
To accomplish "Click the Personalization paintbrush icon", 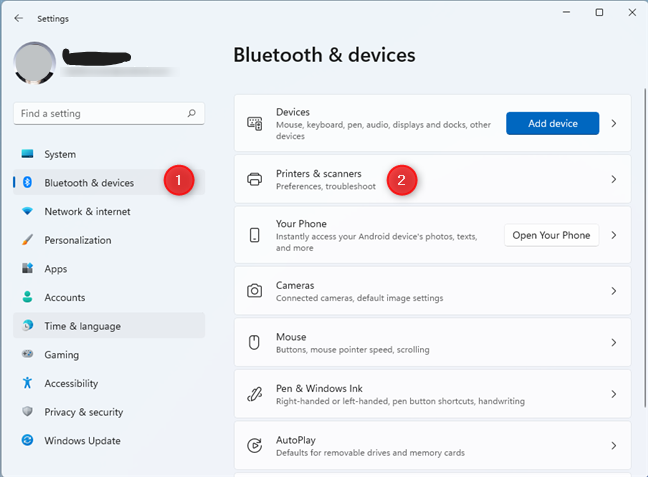I will [x=27, y=240].
